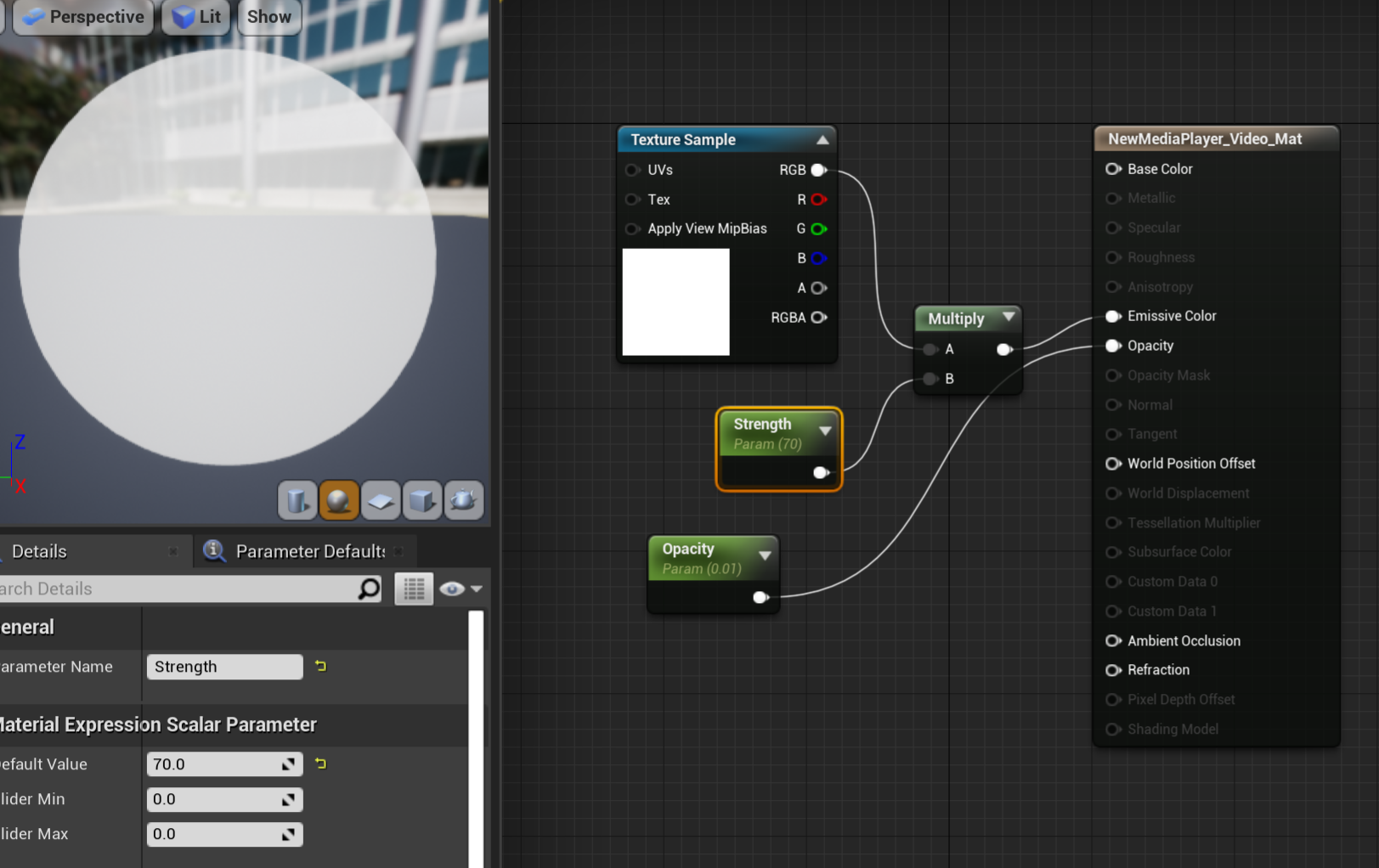Select the sphere preview mesh icon
Viewport: 1379px width, 868px height.
(x=338, y=500)
